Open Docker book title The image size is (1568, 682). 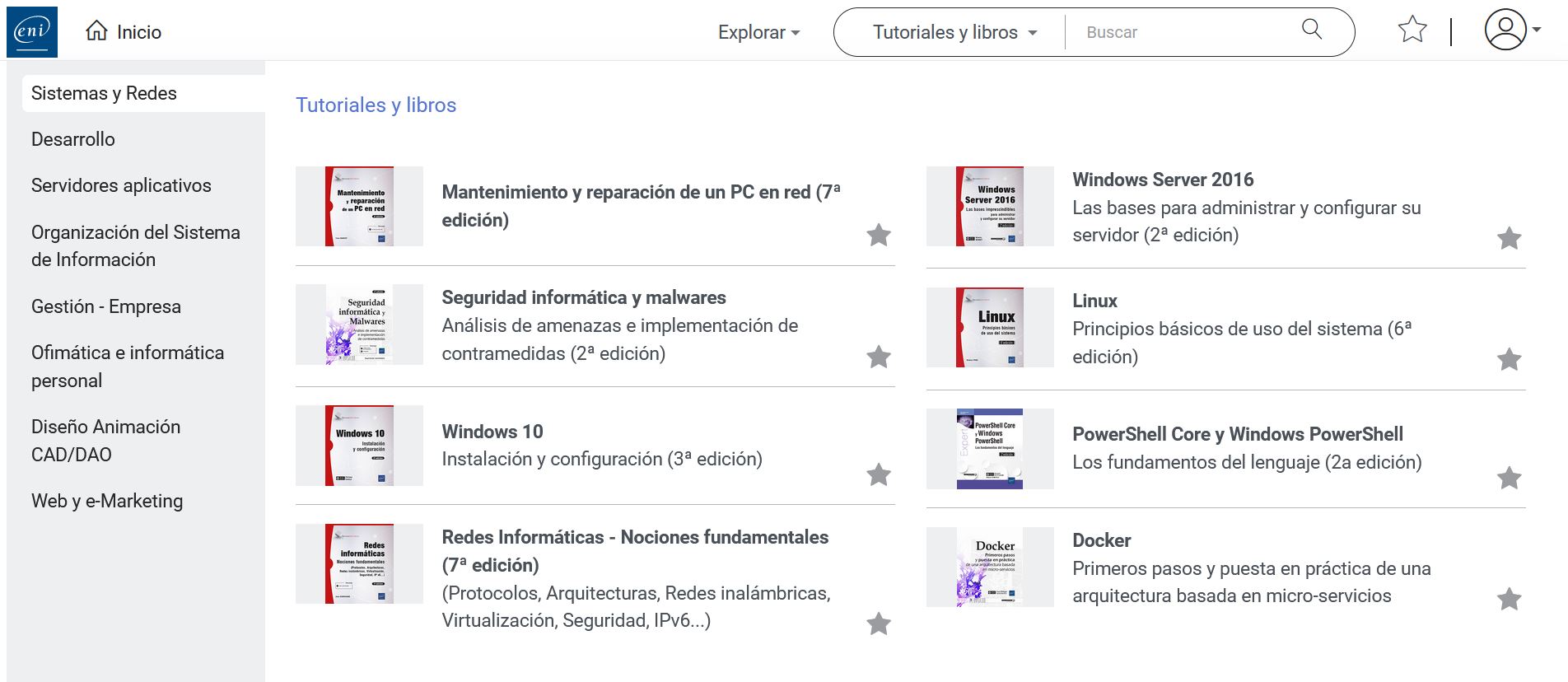1101,540
